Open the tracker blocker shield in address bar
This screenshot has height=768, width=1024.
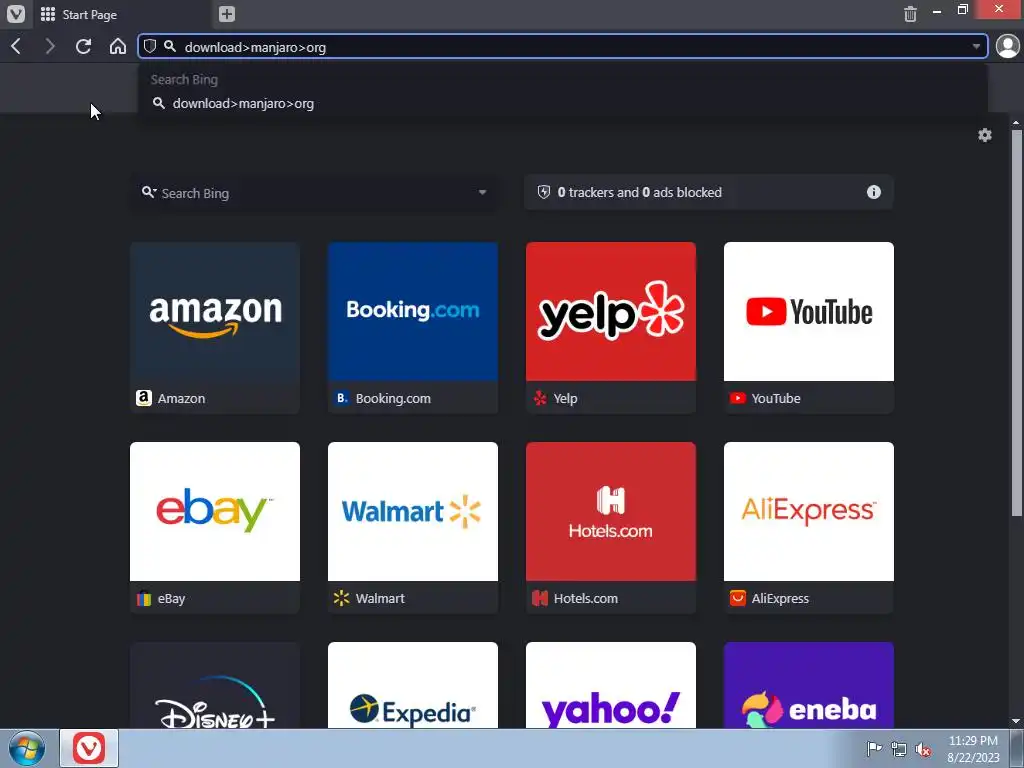point(150,46)
